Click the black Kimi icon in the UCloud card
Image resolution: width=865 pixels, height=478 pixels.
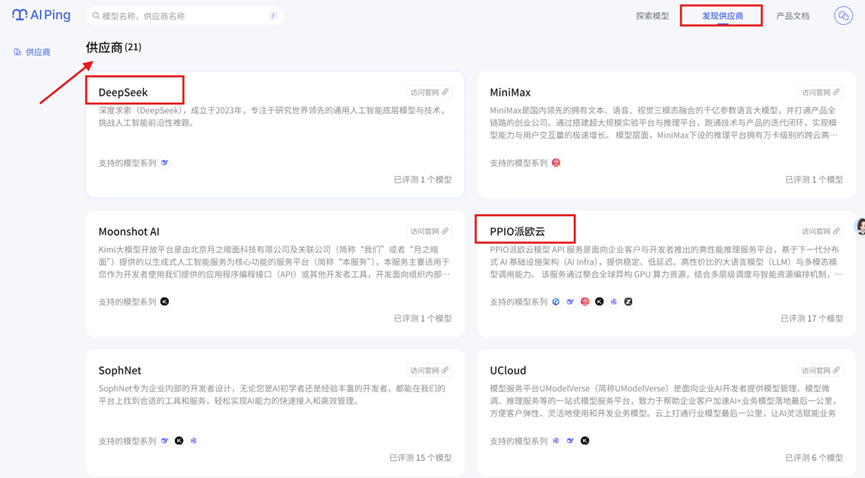[x=585, y=441]
